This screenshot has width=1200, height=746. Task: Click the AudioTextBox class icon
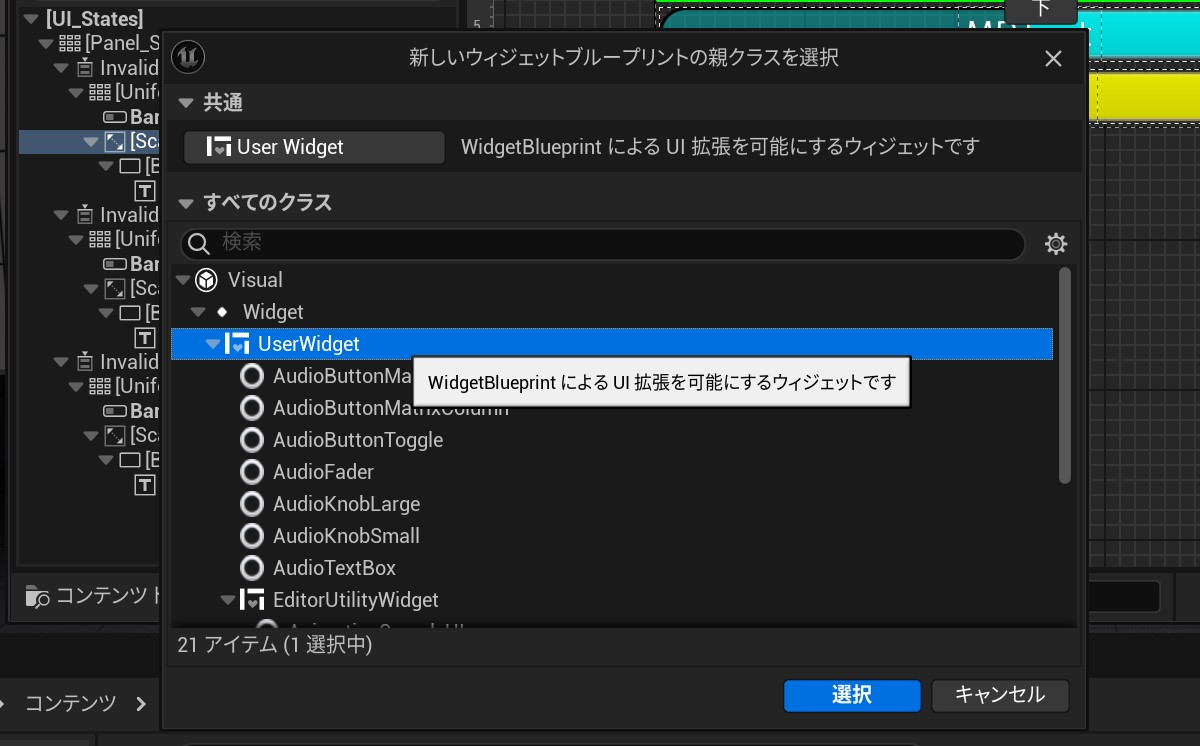tap(253, 568)
